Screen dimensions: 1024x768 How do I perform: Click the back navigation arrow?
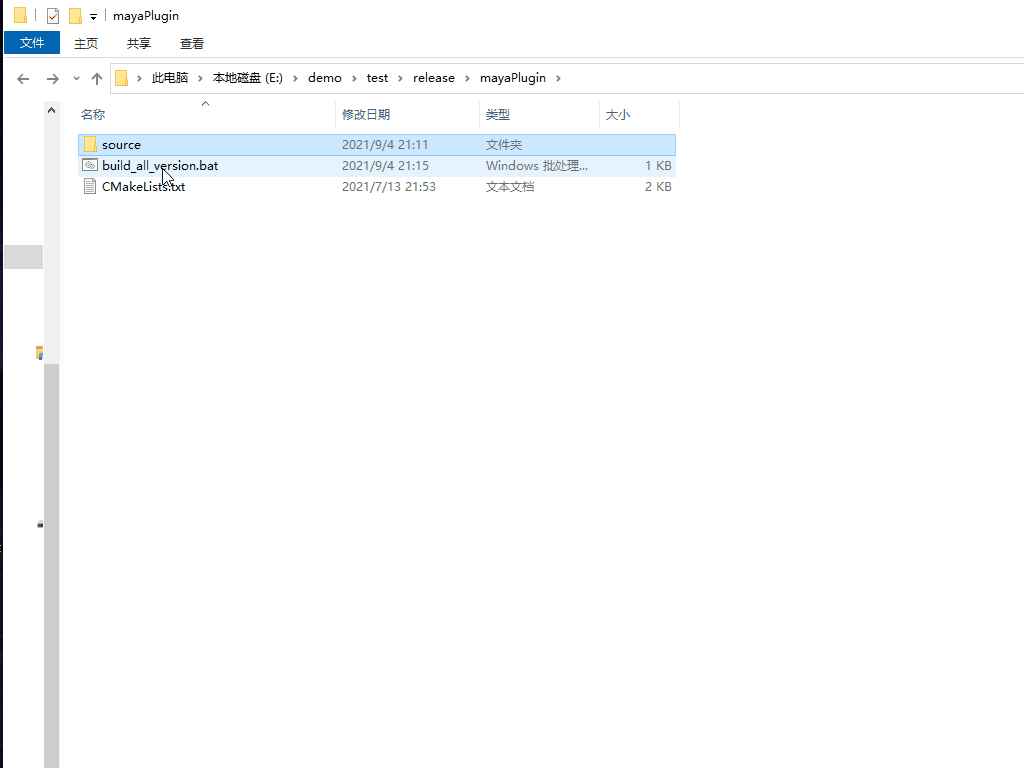click(23, 78)
